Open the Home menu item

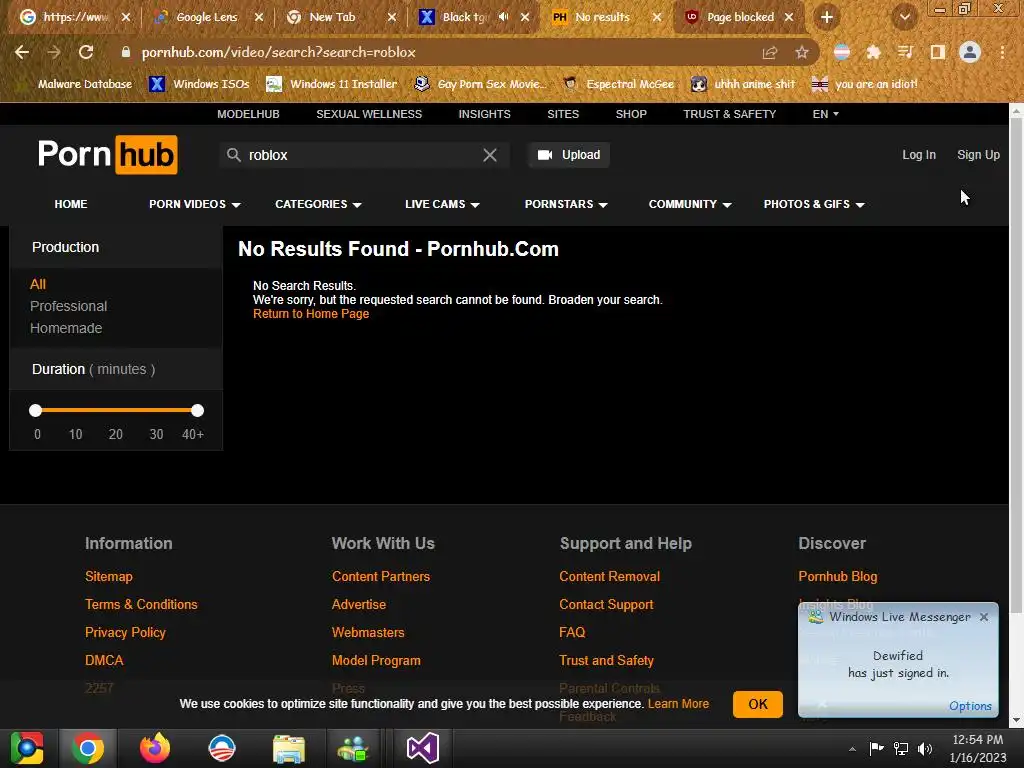(71, 204)
